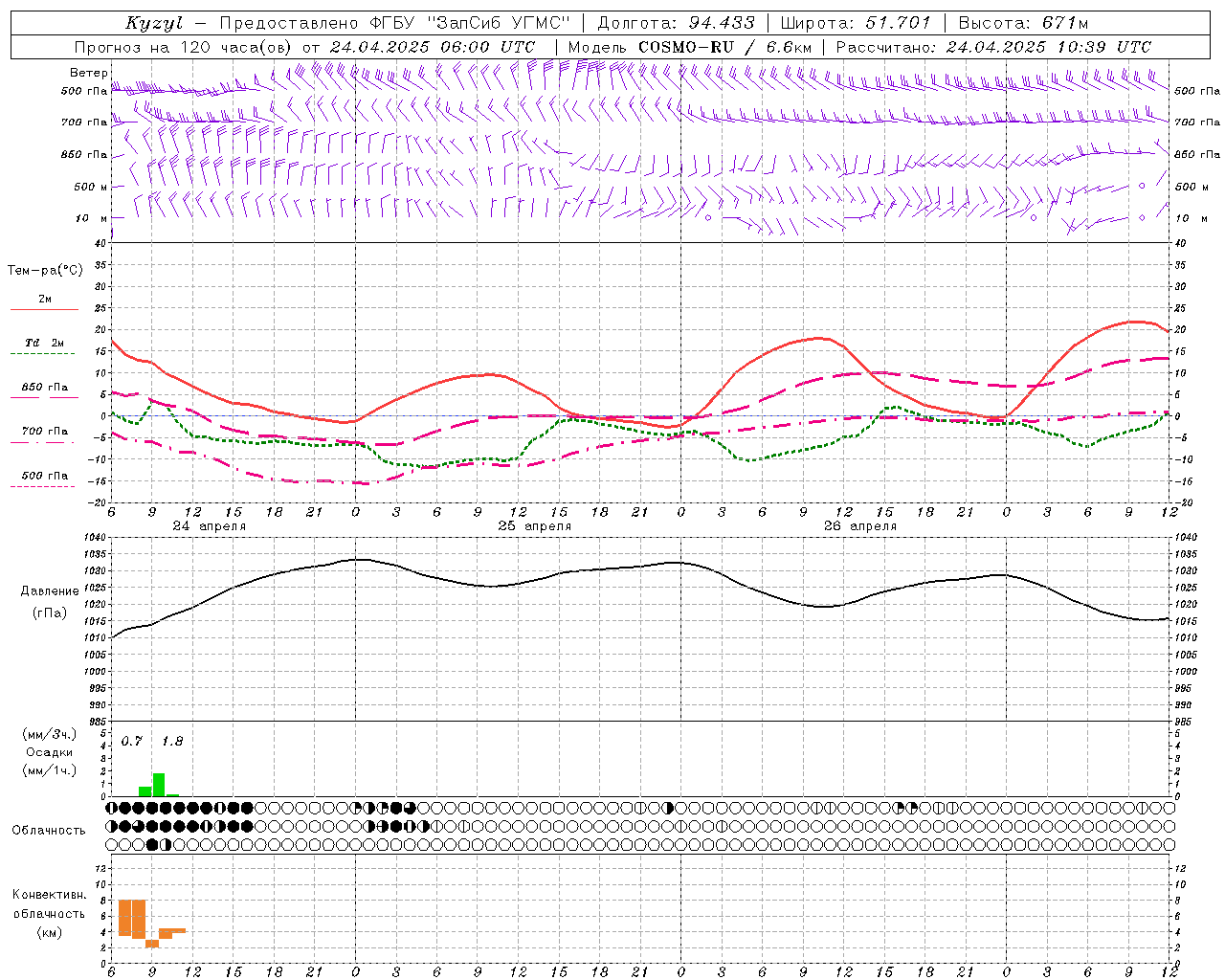Click the "Рассчитано: 24.04.2025 10:39 UTC" timestamp
1225x980 pixels.
coord(993,47)
